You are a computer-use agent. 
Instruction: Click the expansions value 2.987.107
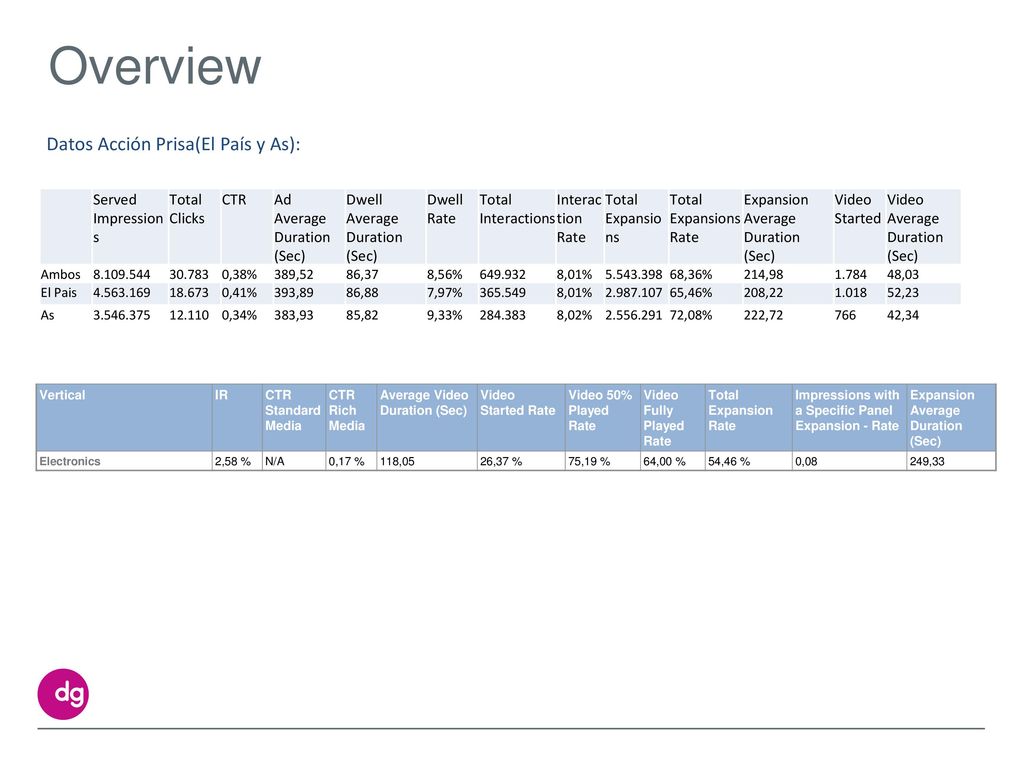pos(633,293)
